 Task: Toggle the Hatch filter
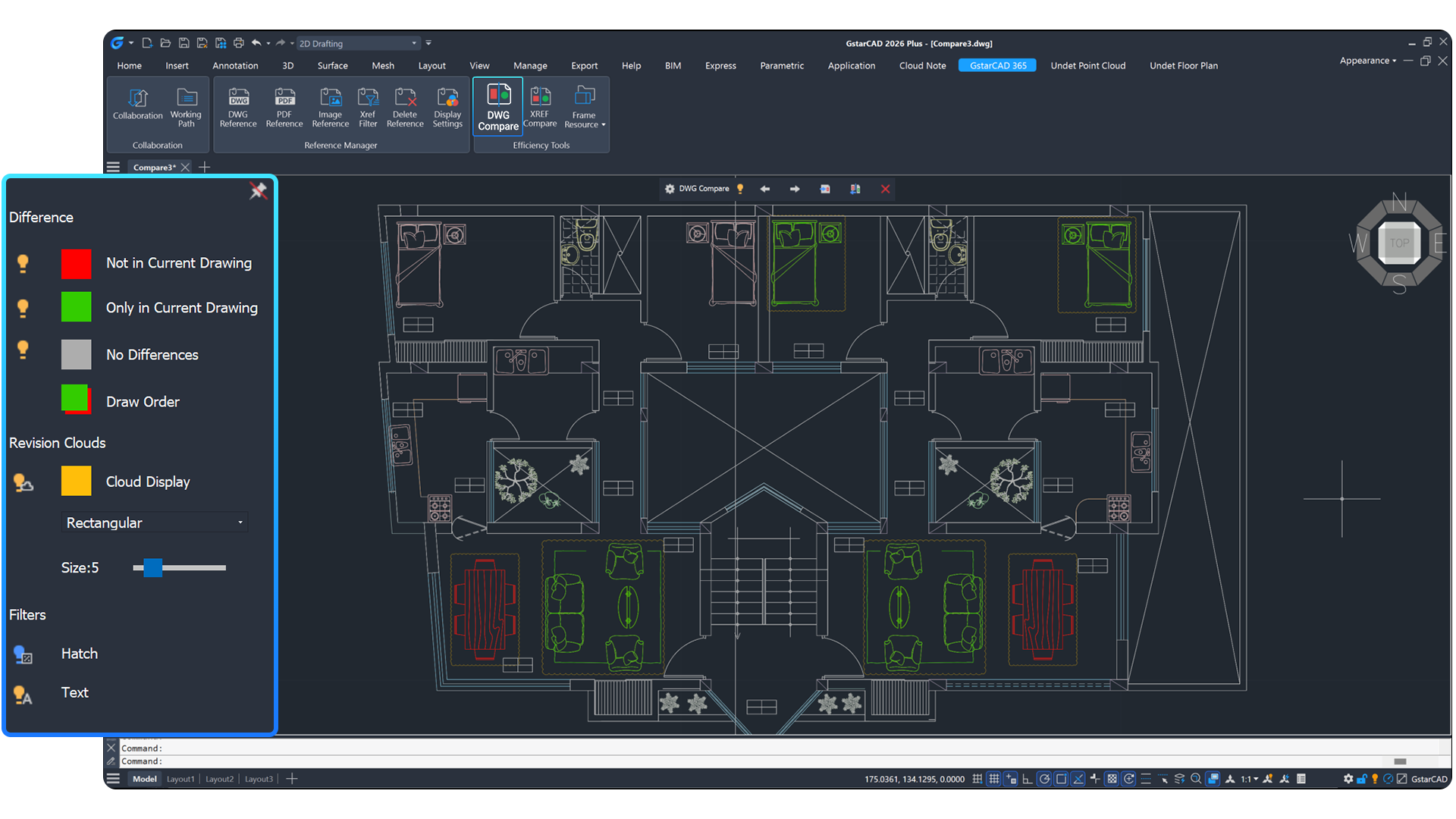(24, 654)
